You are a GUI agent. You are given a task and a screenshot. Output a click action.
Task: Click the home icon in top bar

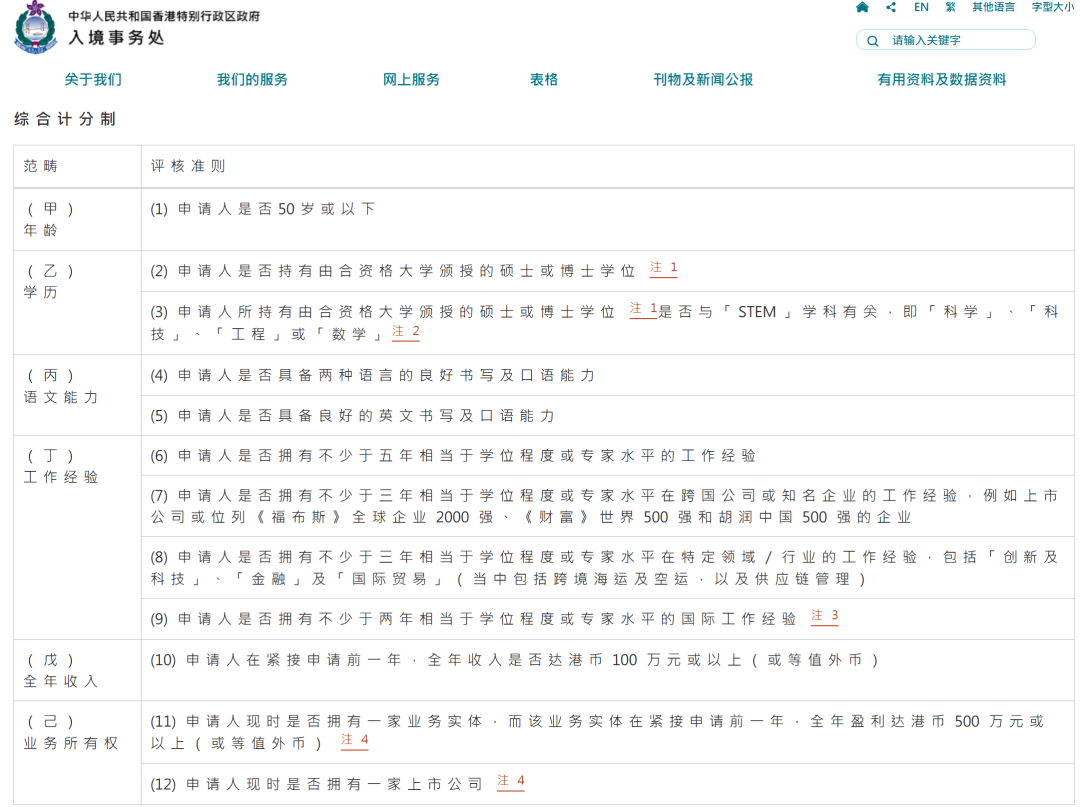tap(862, 7)
